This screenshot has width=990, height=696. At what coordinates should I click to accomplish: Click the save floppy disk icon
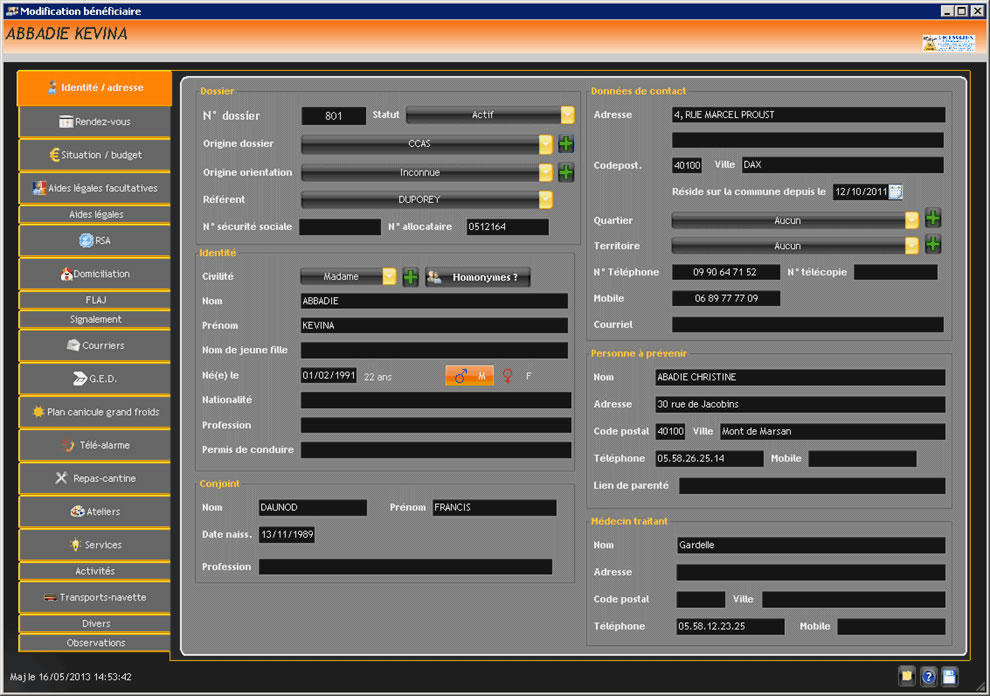[949, 677]
